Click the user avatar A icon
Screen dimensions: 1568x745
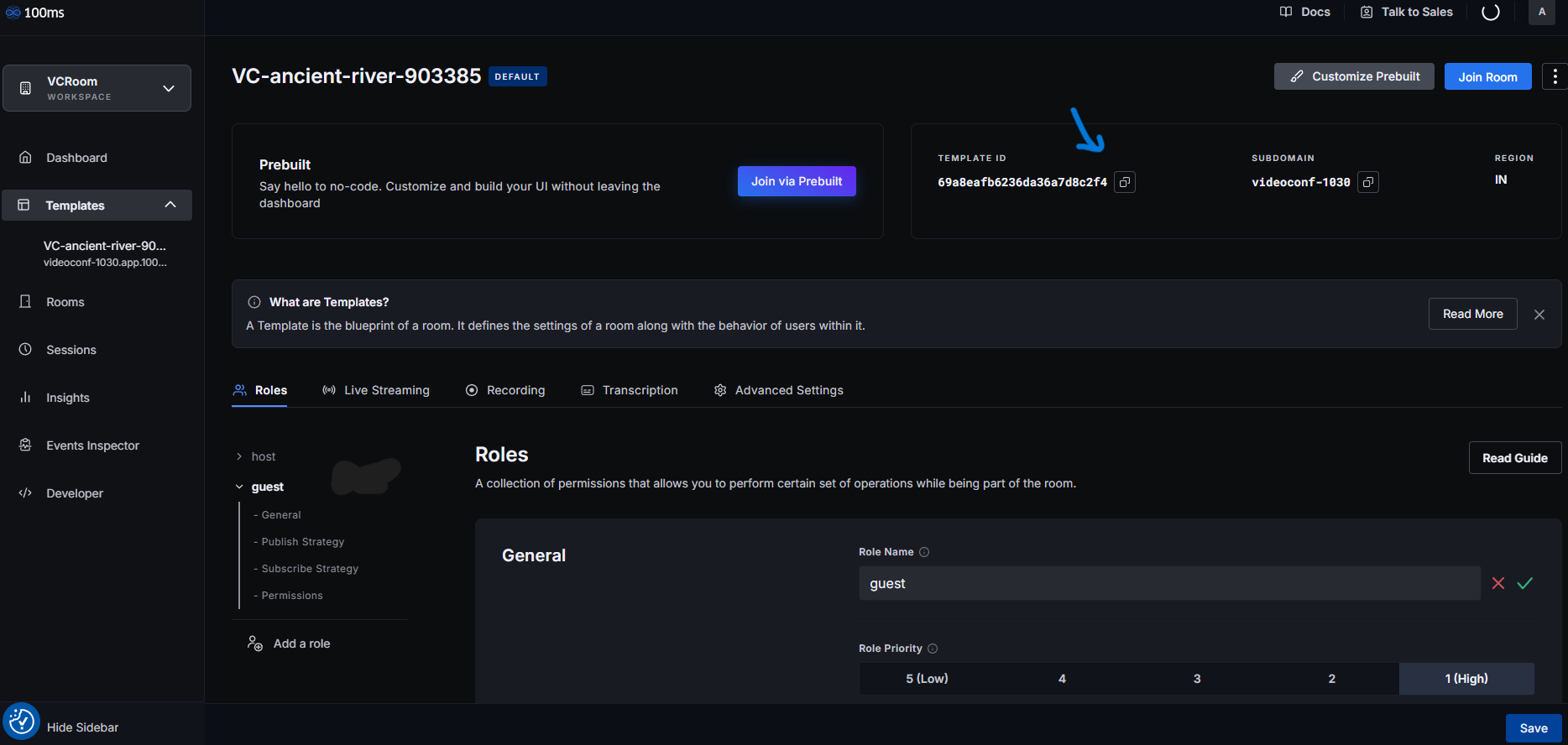[x=1541, y=13]
